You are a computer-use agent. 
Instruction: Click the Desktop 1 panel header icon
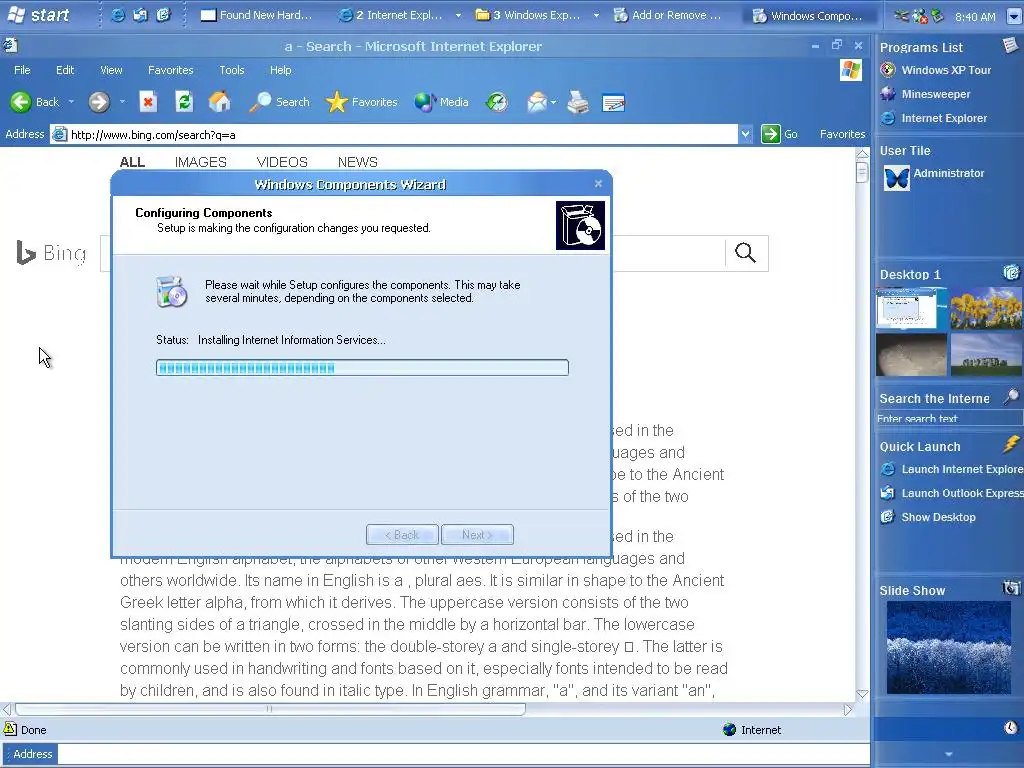pyautogui.click(x=1011, y=272)
